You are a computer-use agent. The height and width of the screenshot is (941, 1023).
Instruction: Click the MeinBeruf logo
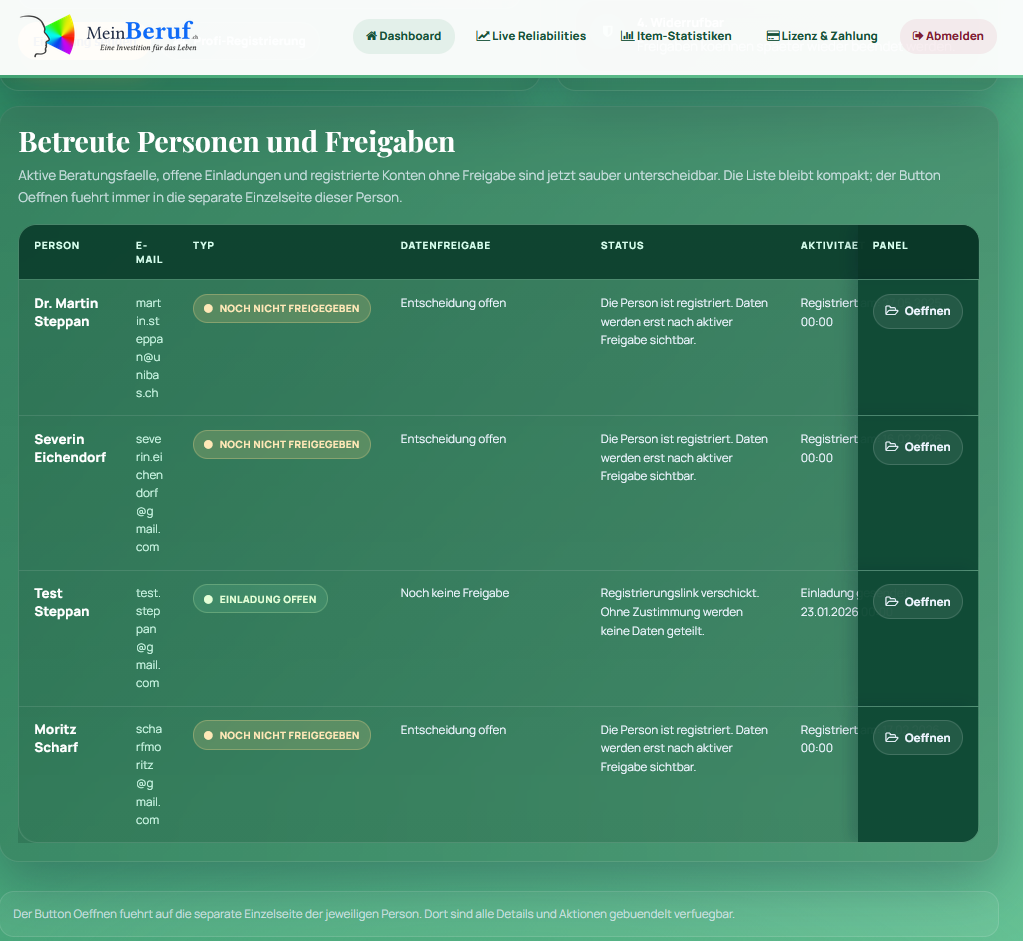(108, 36)
